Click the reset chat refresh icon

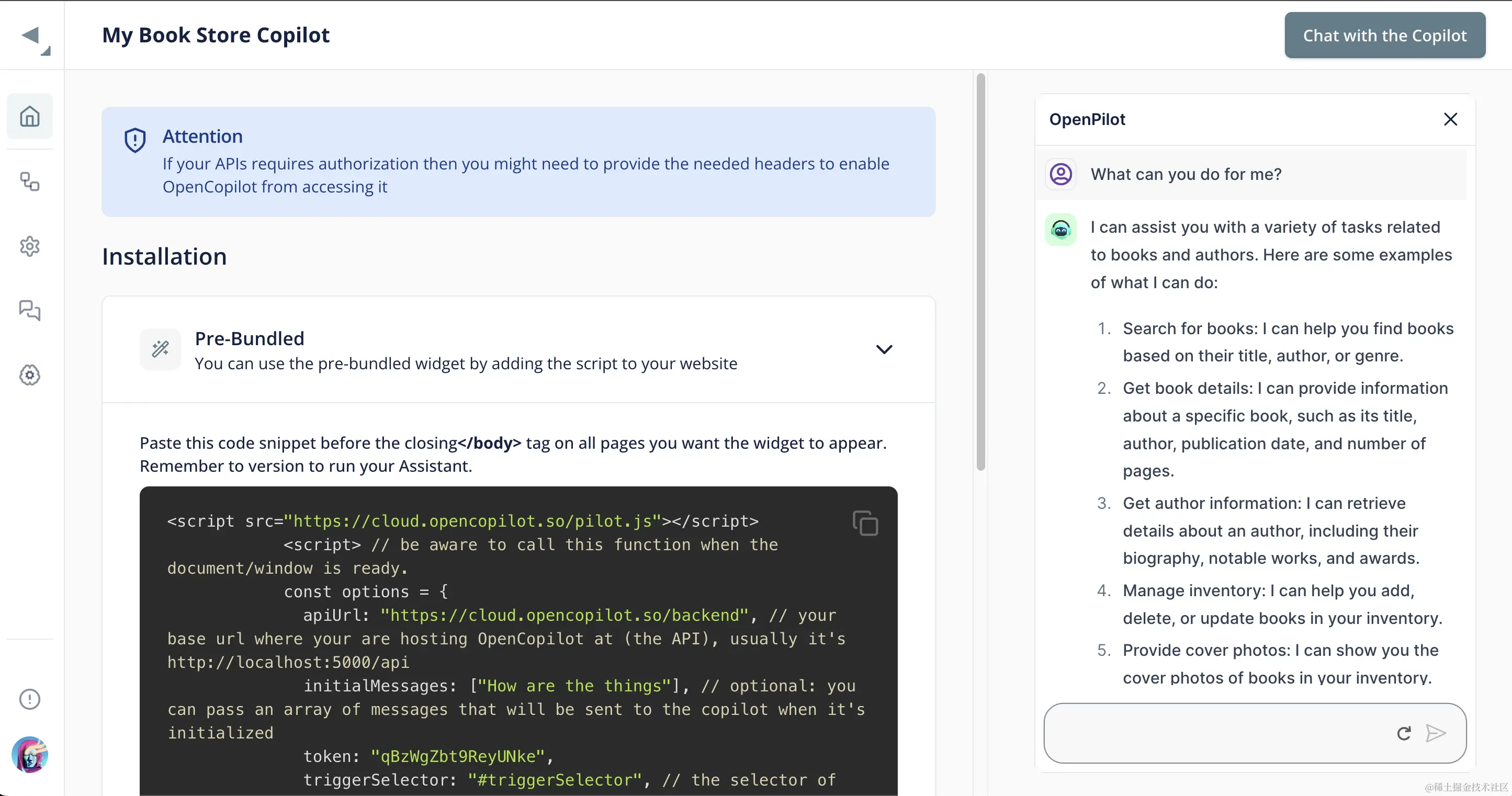point(1403,733)
